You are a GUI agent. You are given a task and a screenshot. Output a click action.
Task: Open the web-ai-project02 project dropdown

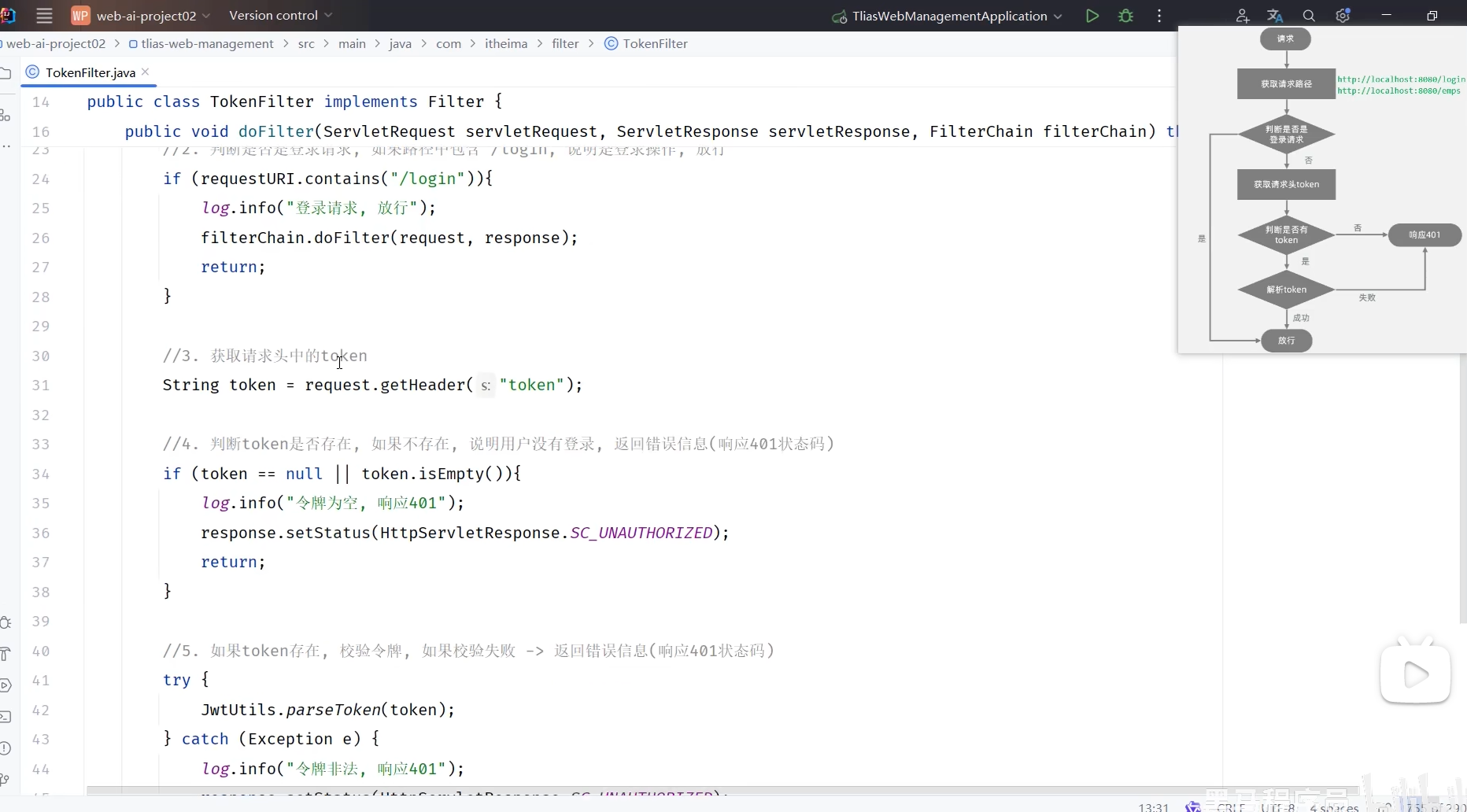pyautogui.click(x=142, y=16)
